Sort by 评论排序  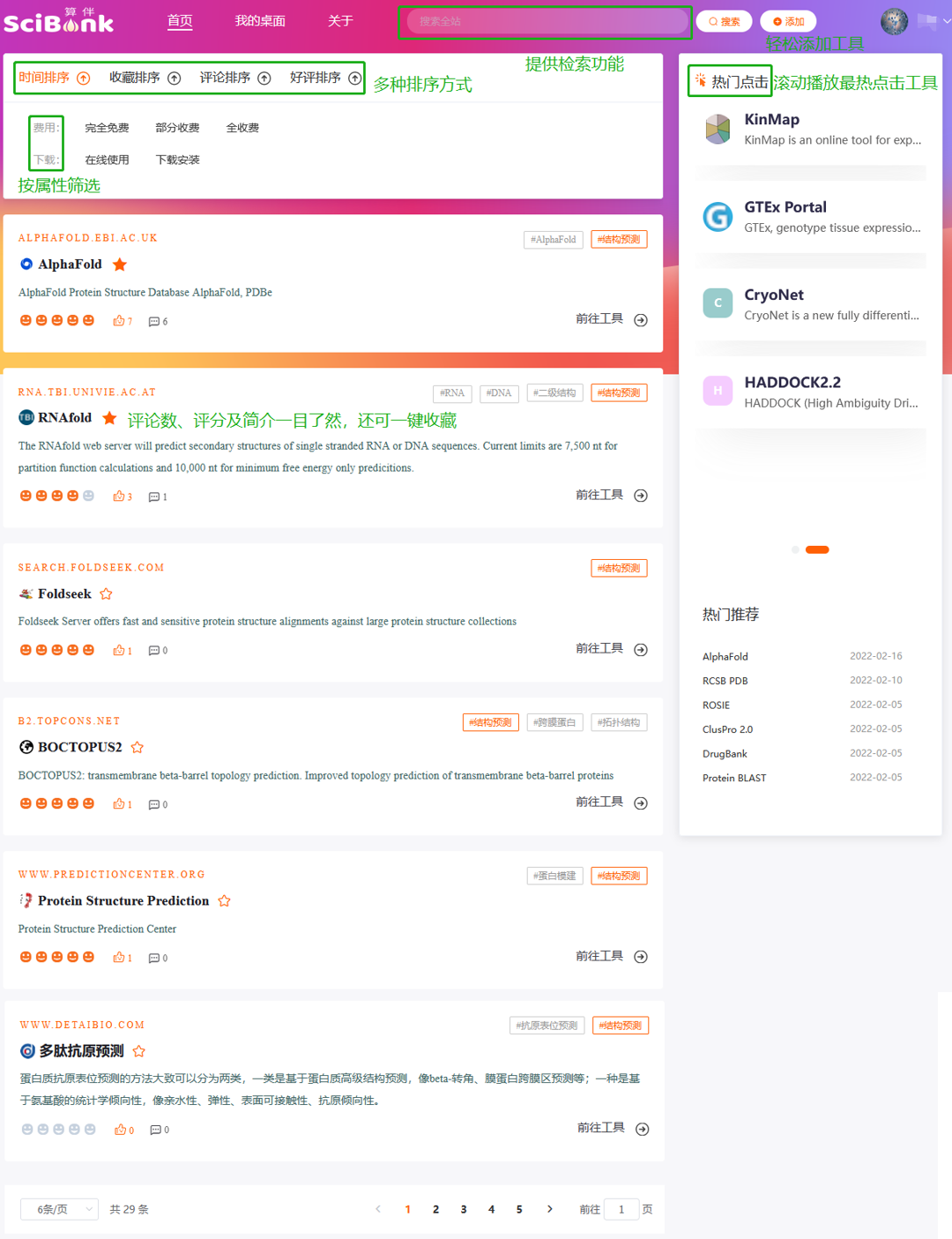pyautogui.click(x=235, y=78)
